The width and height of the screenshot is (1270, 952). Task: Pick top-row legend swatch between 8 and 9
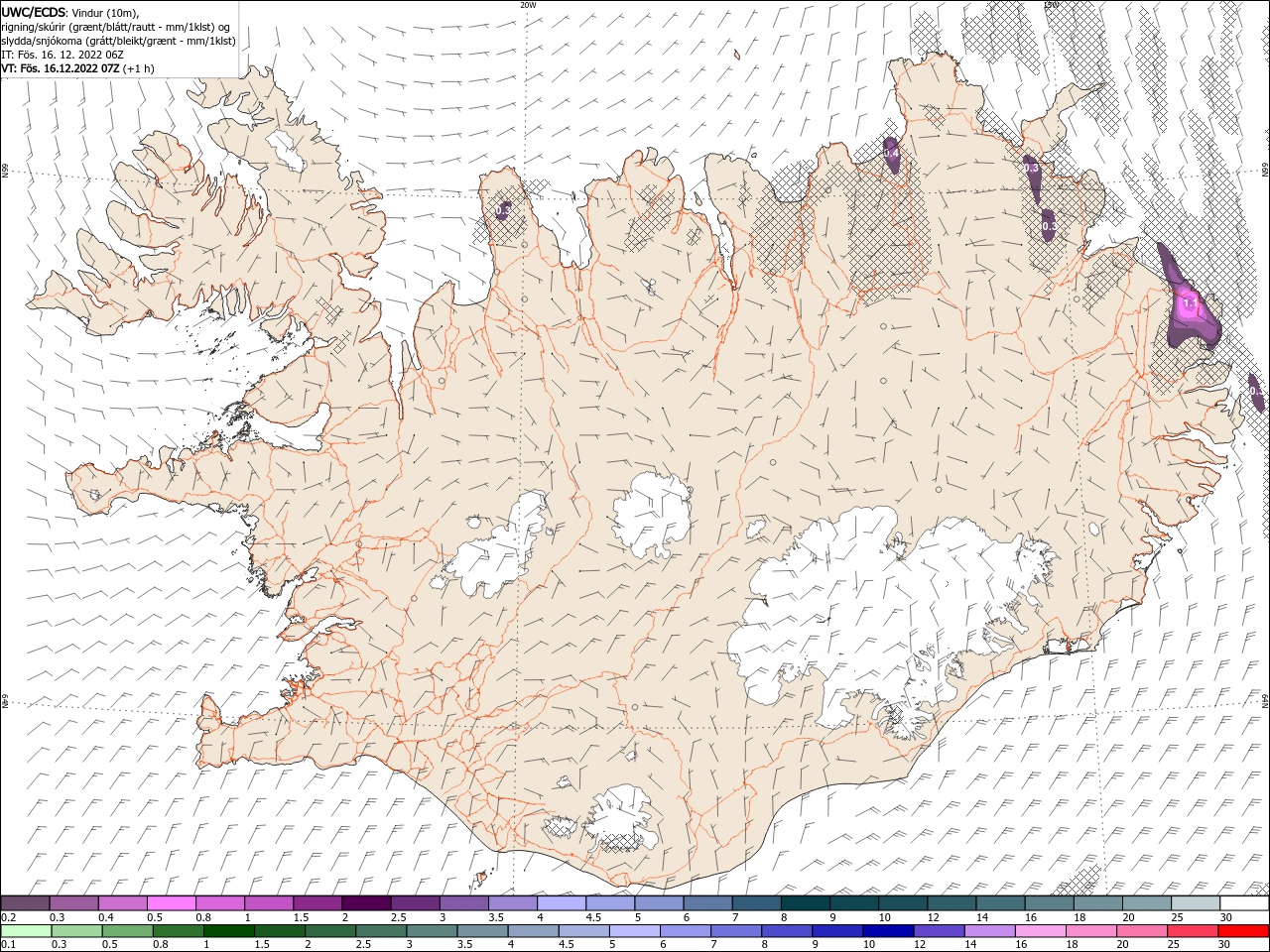805,903
